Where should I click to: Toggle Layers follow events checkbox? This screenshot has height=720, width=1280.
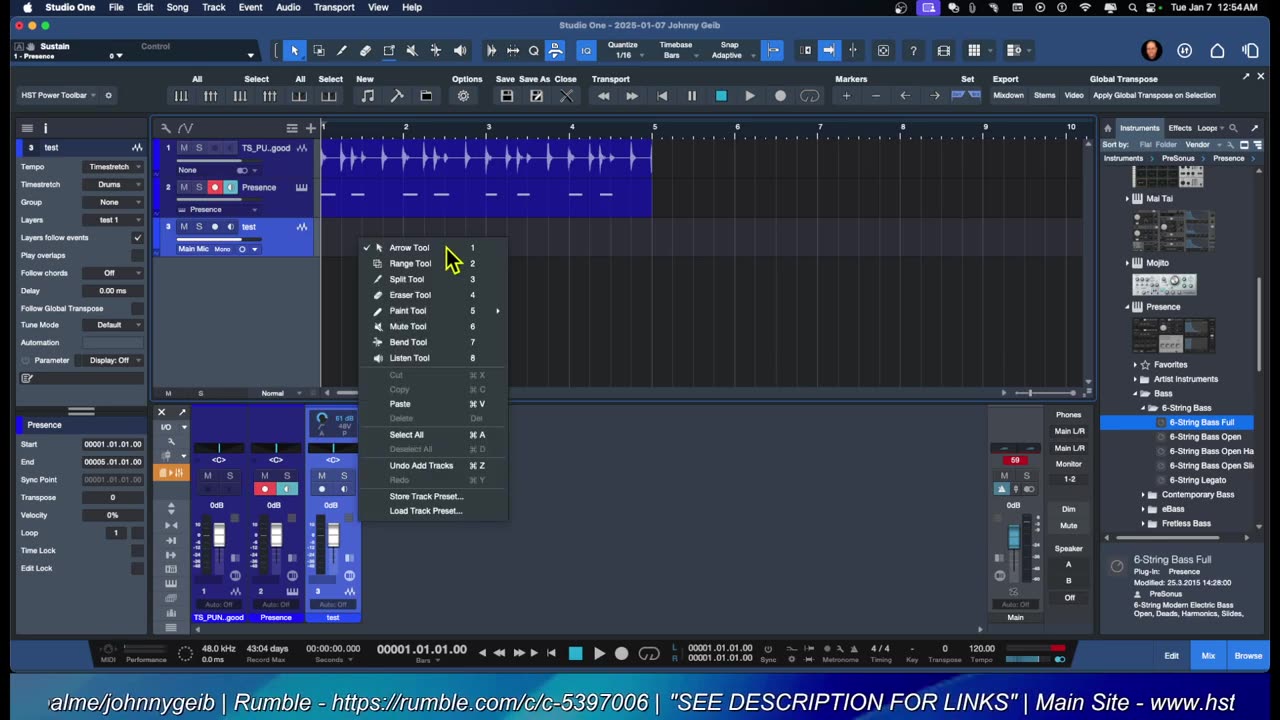pyautogui.click(x=138, y=238)
